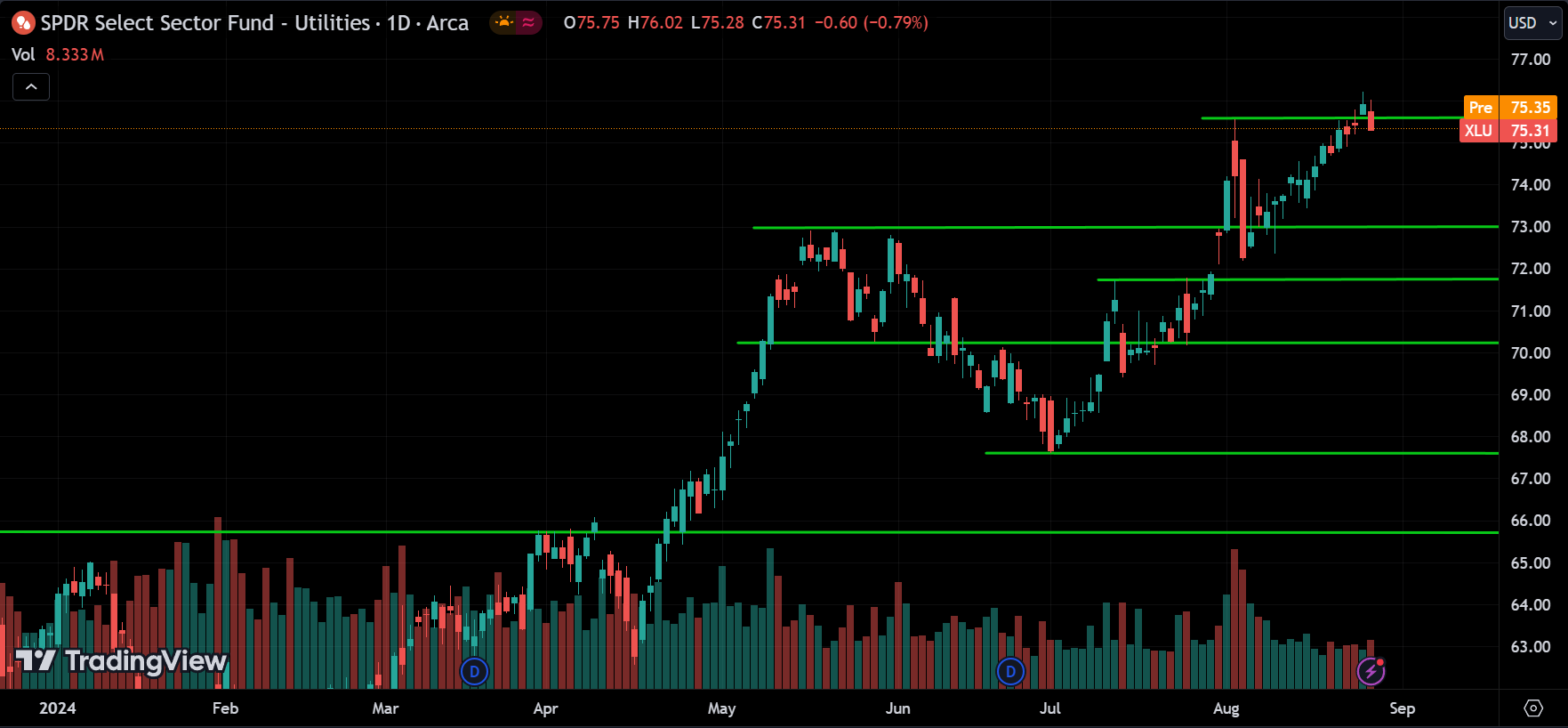Viewport: 1568px width, 728px height.
Task: Click the dividend marker near April
Action: 475,671
